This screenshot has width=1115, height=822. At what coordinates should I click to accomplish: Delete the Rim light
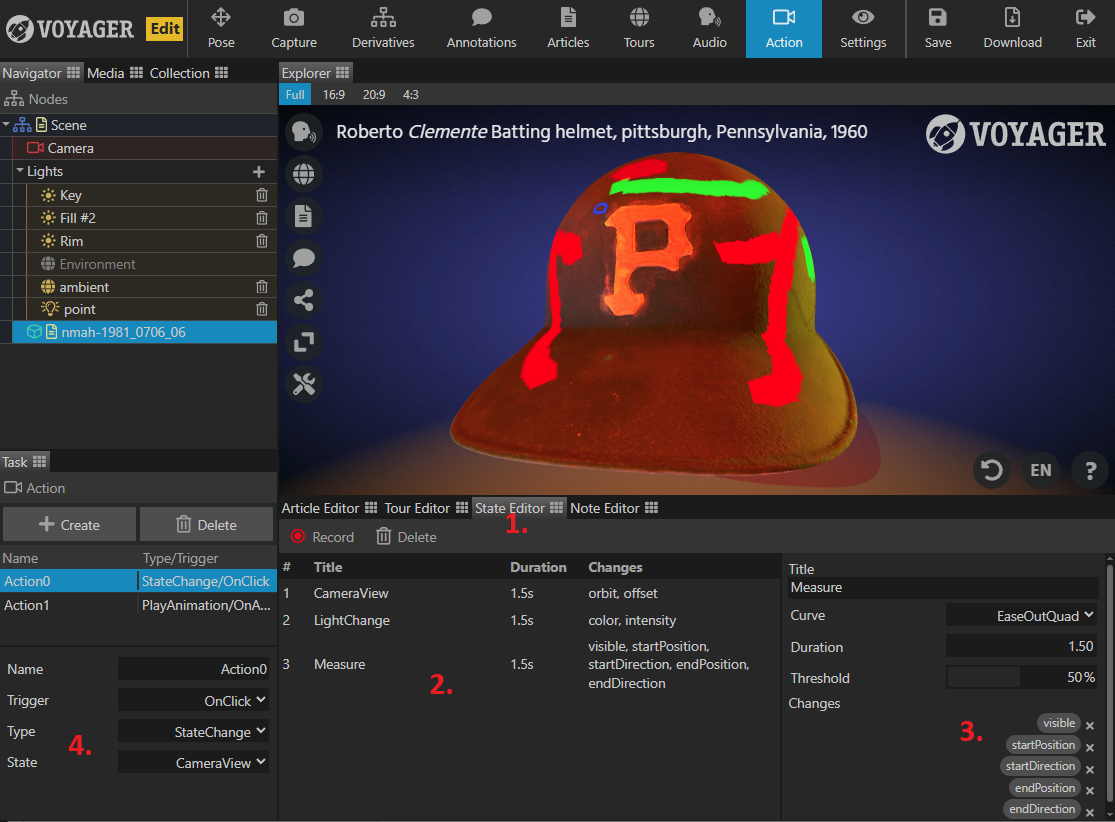[x=262, y=241]
